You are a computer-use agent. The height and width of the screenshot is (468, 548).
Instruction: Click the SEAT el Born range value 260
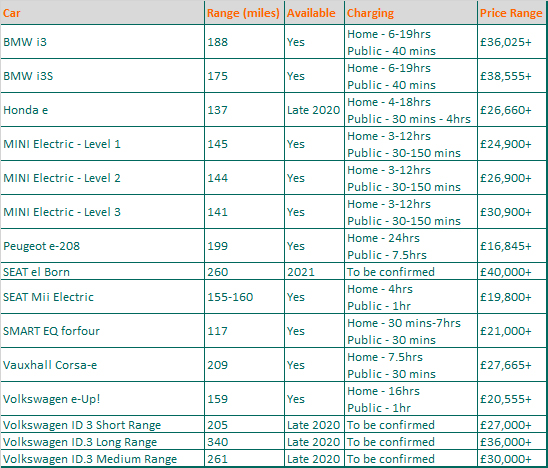pos(244,272)
